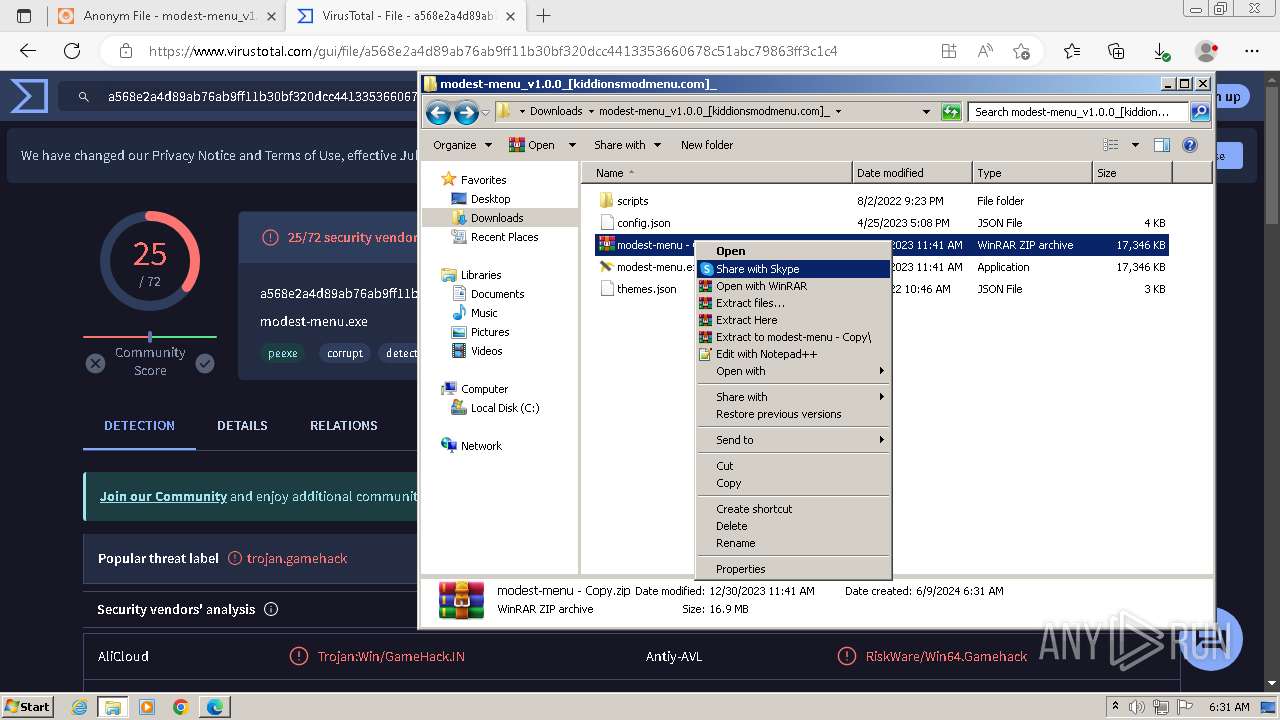Choose Rename in context menu
The image size is (1280, 720).
793,543
